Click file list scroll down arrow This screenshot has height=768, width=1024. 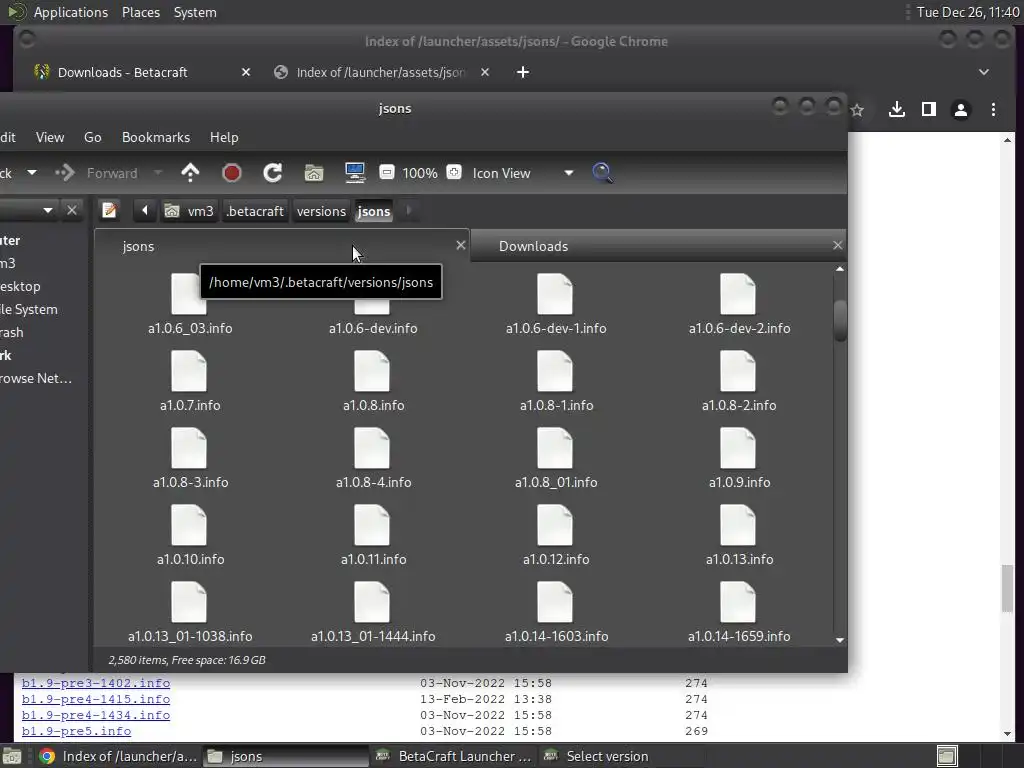(x=840, y=640)
